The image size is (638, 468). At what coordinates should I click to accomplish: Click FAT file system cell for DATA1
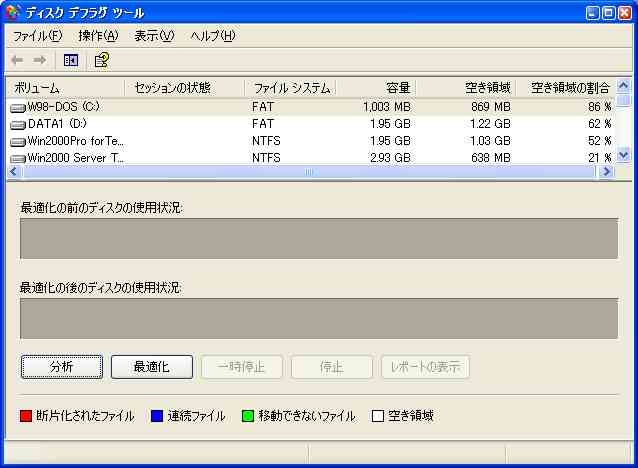click(x=263, y=124)
